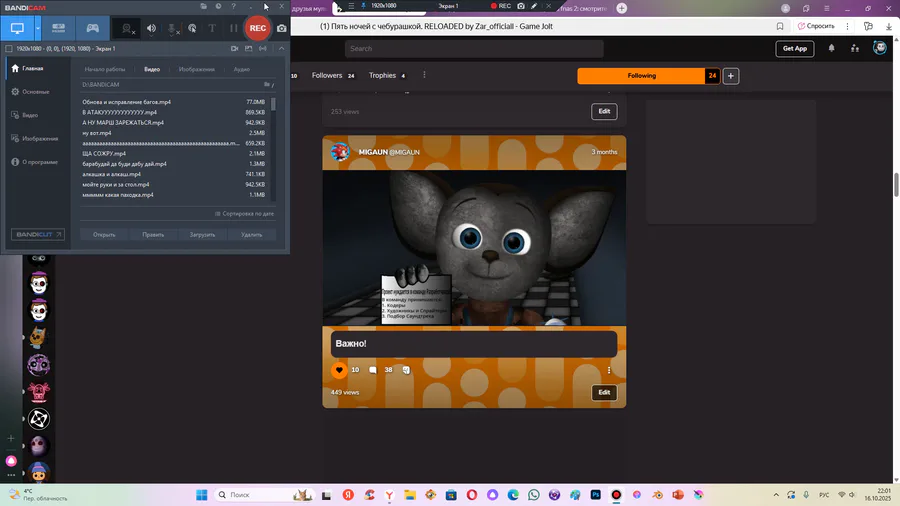Select file Обнова и исправление багов.mp4
This screenshot has height=506, width=900.
(x=174, y=102)
